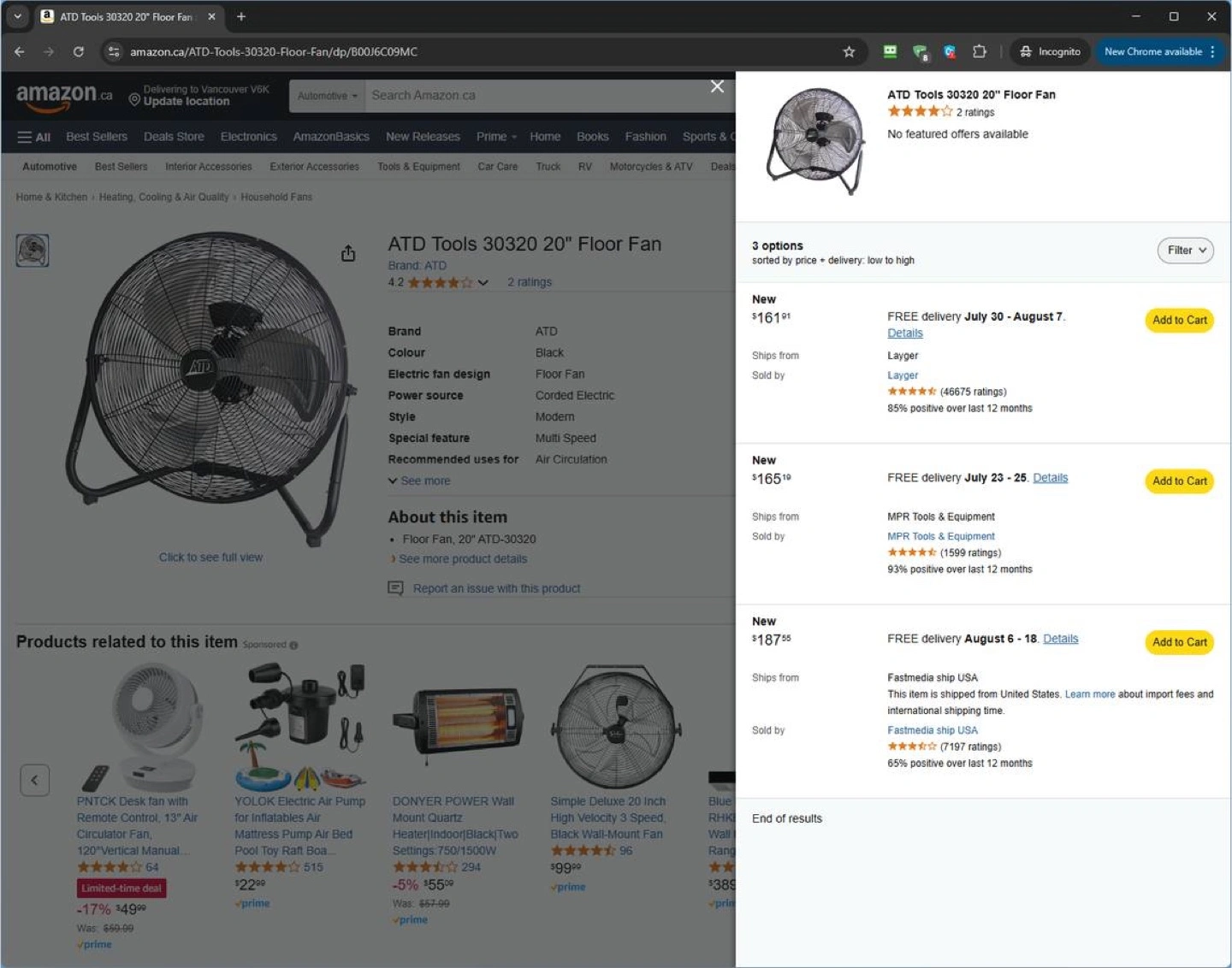This screenshot has width=1232, height=968.
Task: Open MPR Tools & Equipment seller link
Action: (x=940, y=536)
